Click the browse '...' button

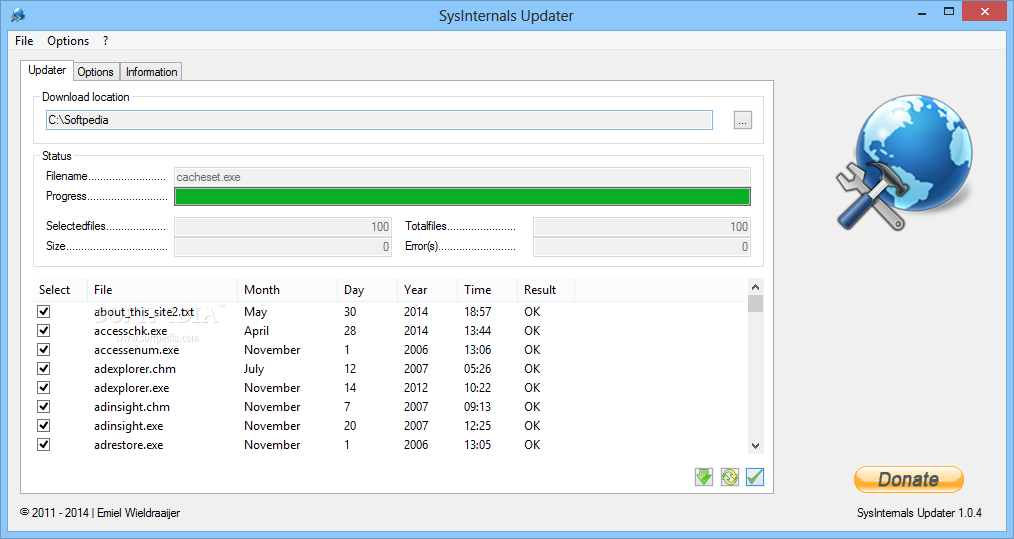point(742,120)
